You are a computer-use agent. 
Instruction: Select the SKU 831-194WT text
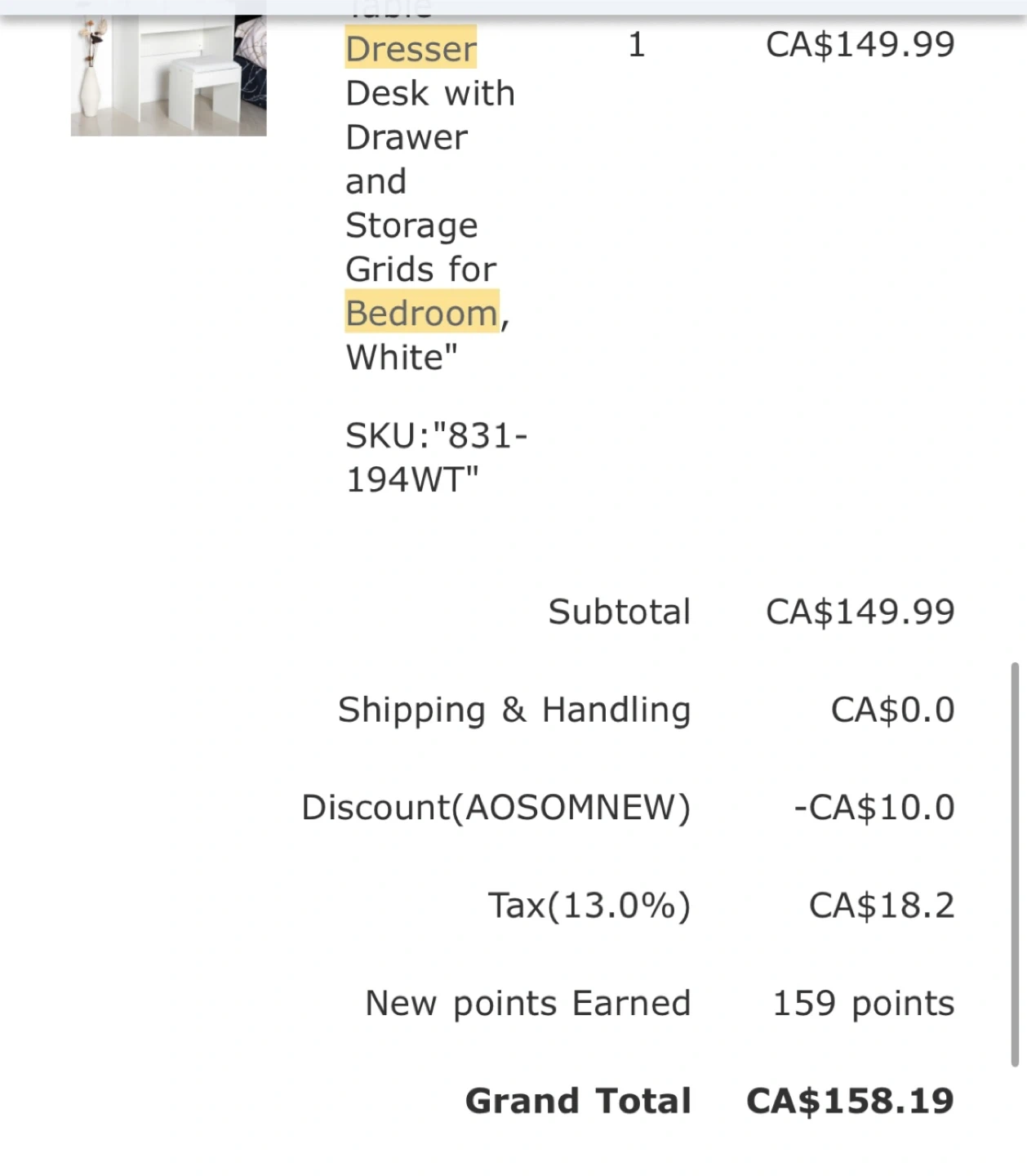click(x=436, y=457)
